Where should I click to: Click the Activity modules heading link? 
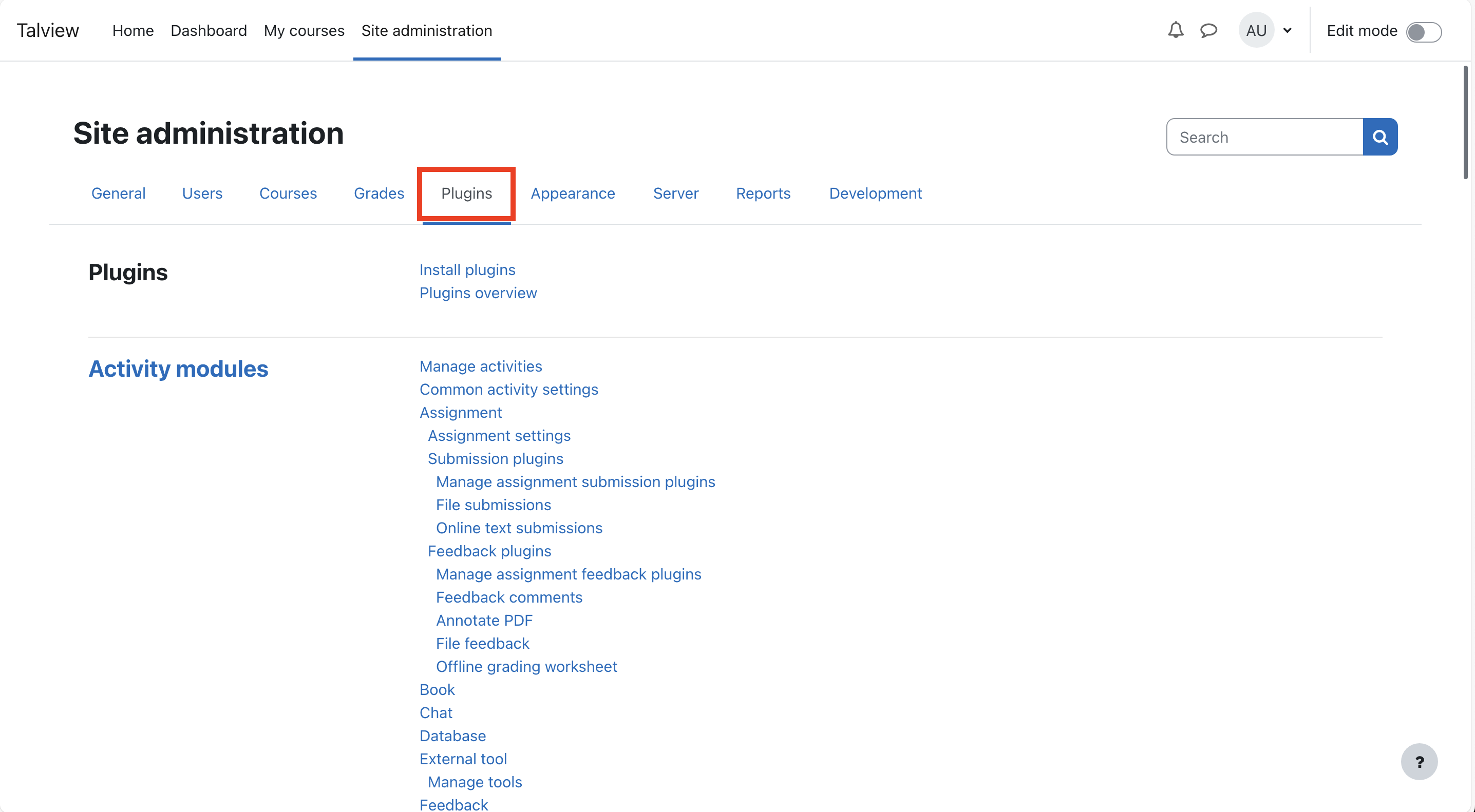coord(178,369)
